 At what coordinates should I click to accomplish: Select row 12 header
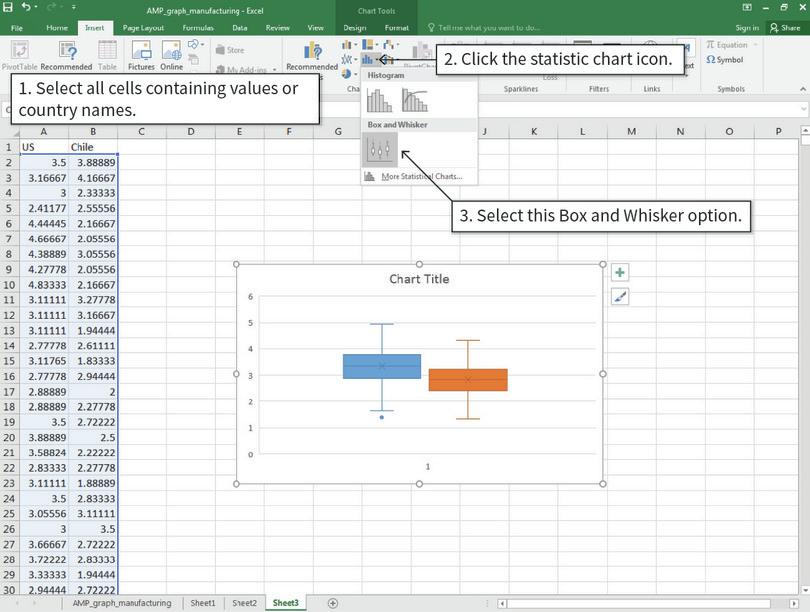(9, 315)
